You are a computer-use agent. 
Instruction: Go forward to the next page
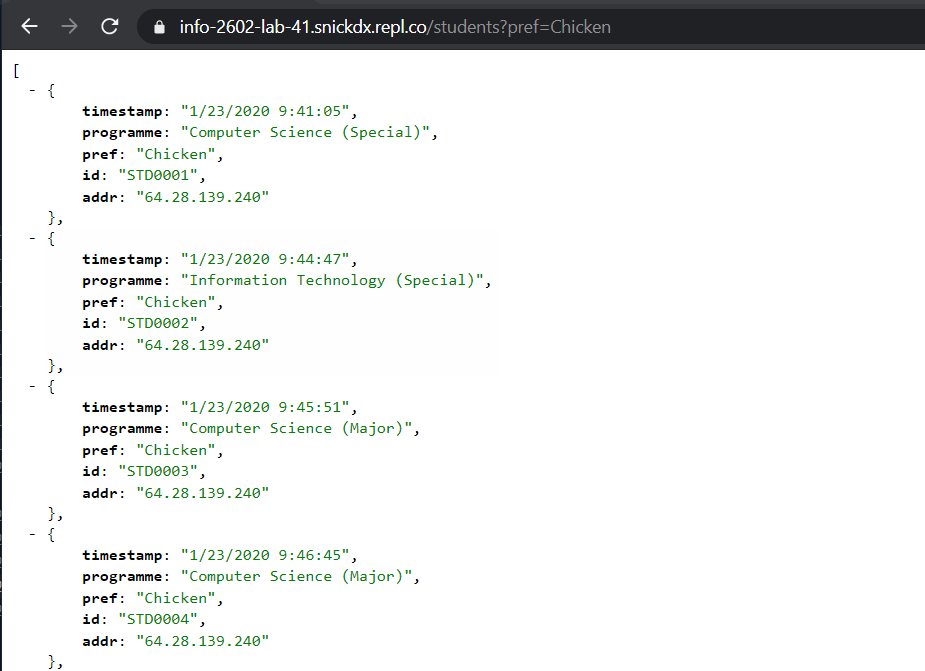(69, 27)
